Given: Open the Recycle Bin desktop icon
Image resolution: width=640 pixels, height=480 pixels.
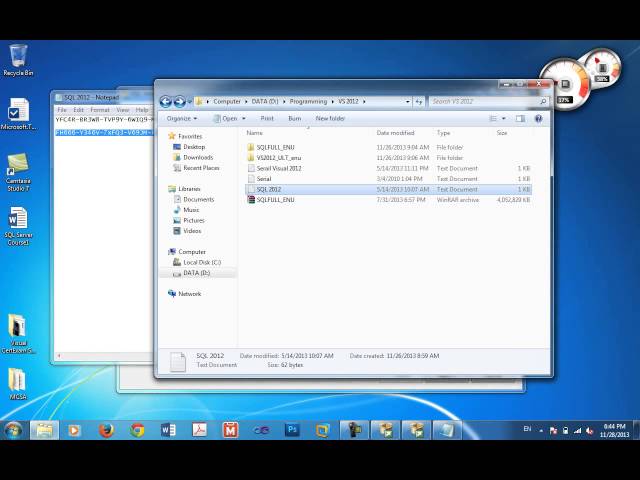Looking at the screenshot, I should pos(18,60).
